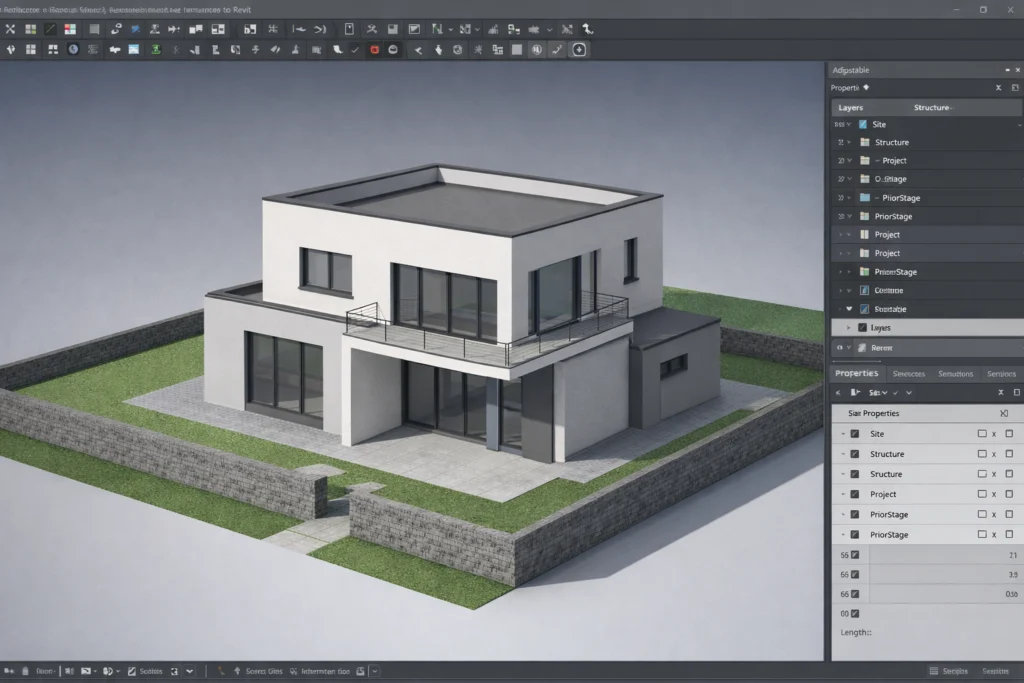Collapse the bold Suitable tree item
This screenshot has height=683, width=1024.
pos(848,308)
